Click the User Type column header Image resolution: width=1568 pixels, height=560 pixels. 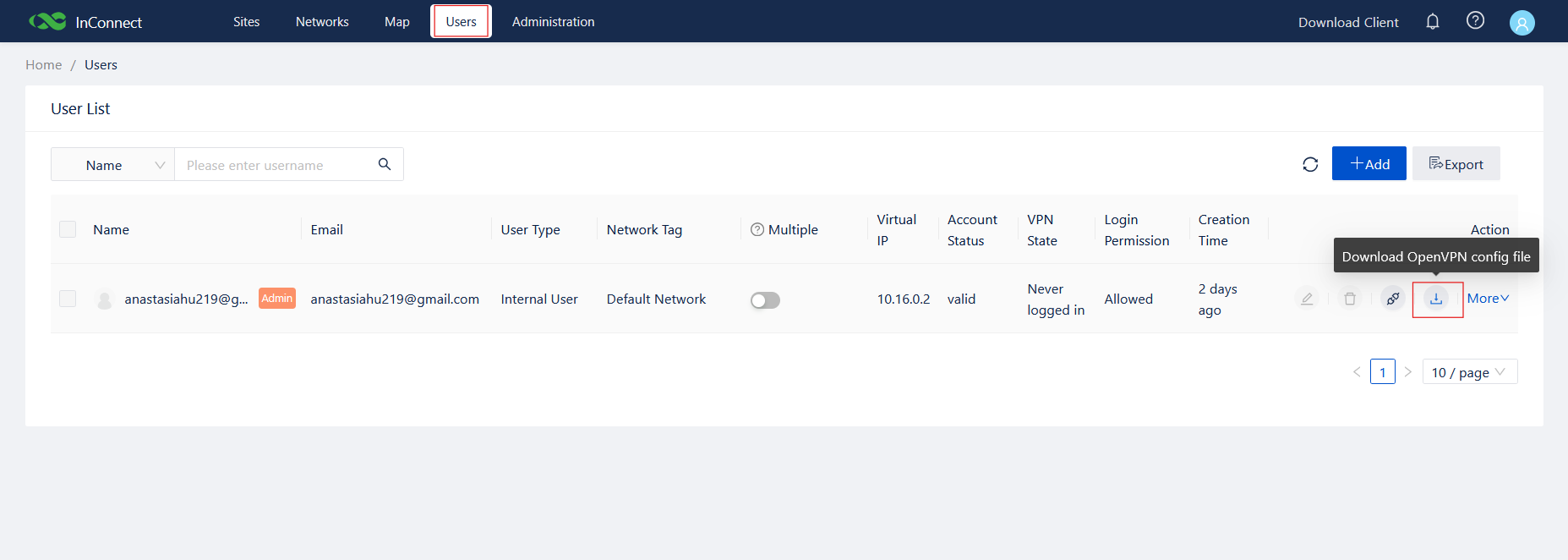[530, 229]
